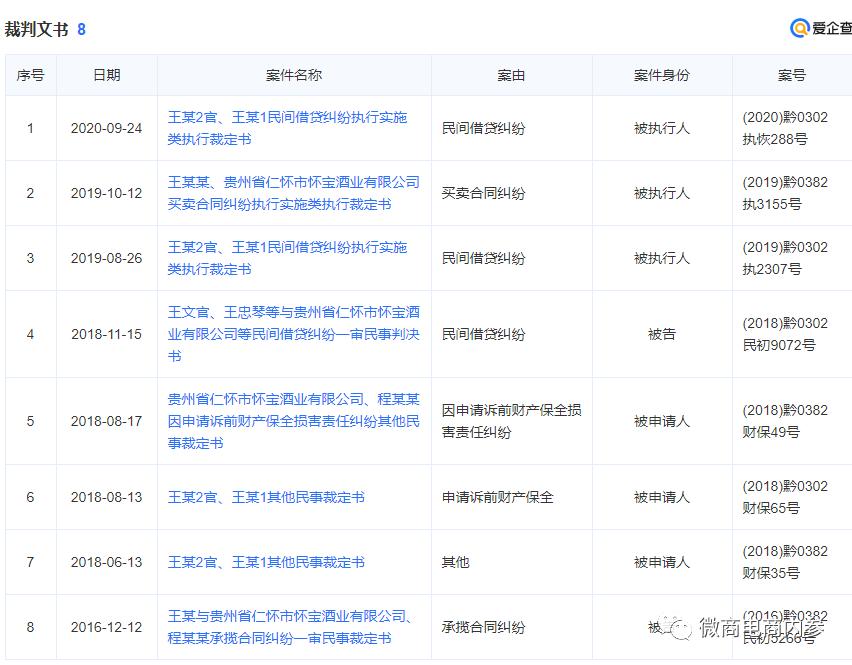Select the date 2018-08-13
This screenshot has width=852, height=665.
(106, 497)
